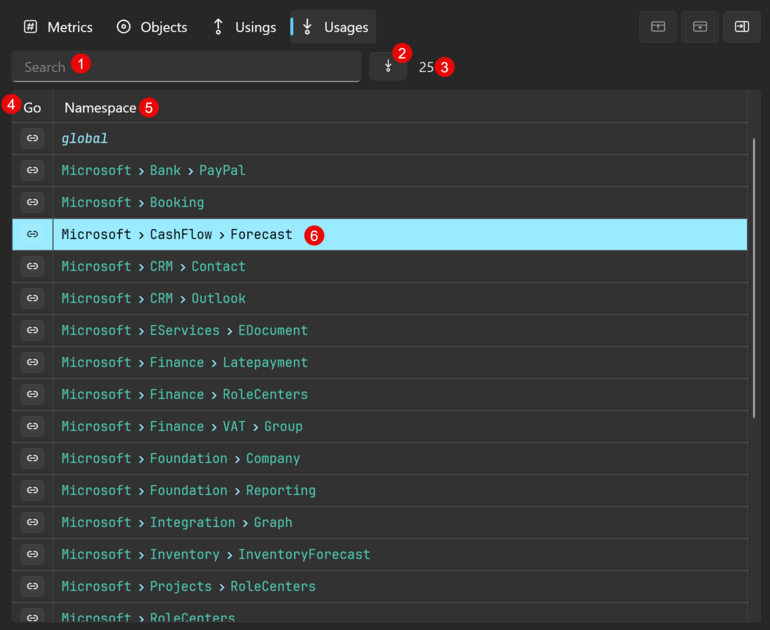Open the Objects tab
Viewport: 770px width, 630px height.
152,27
